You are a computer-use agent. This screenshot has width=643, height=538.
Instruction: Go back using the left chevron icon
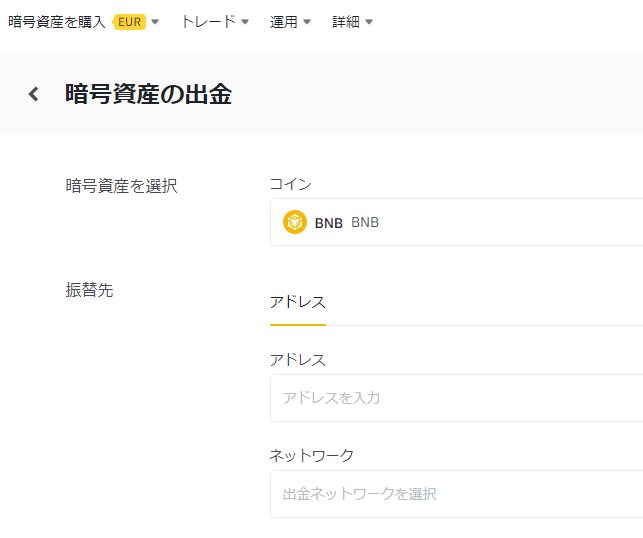(33, 94)
